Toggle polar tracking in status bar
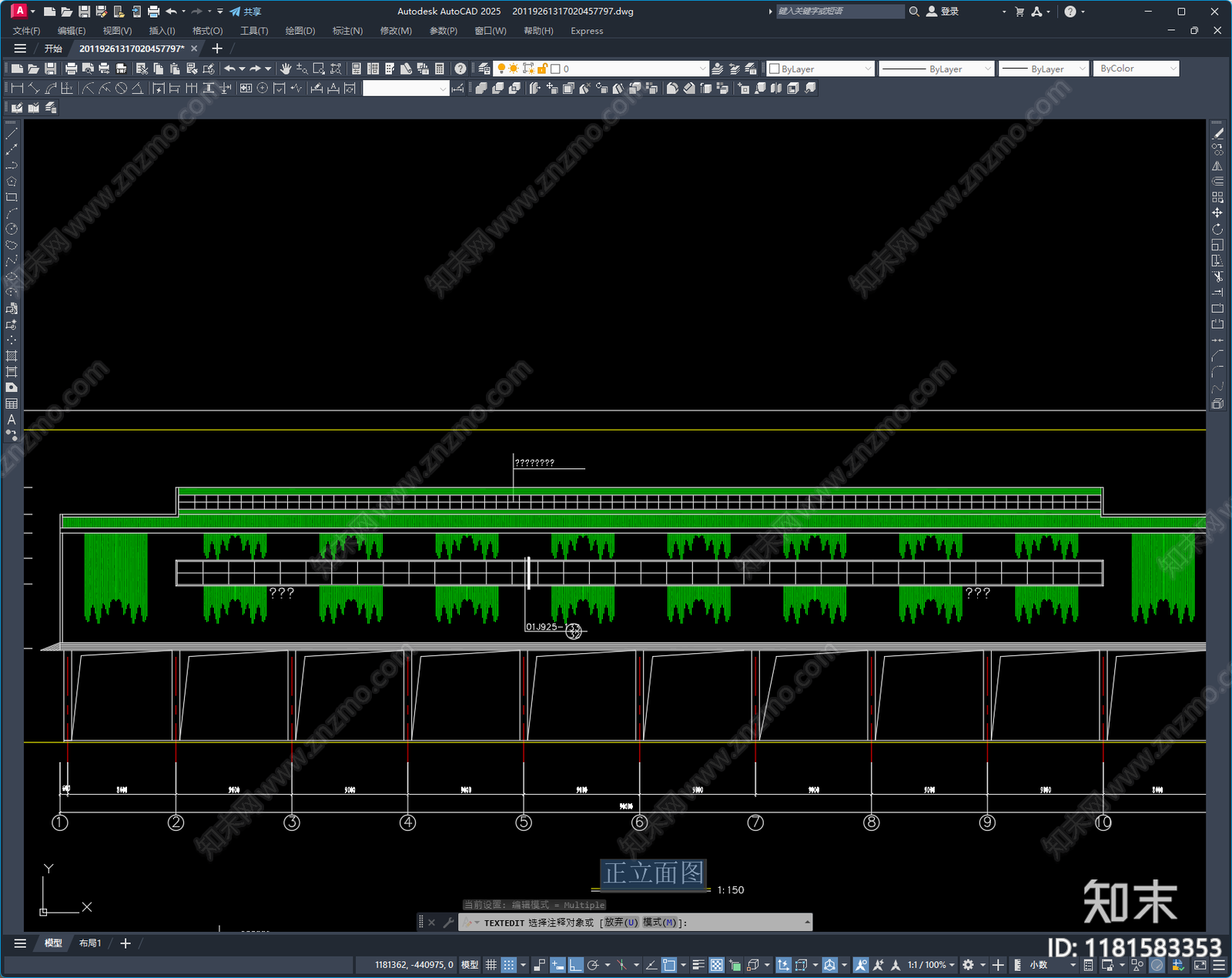 593,965
